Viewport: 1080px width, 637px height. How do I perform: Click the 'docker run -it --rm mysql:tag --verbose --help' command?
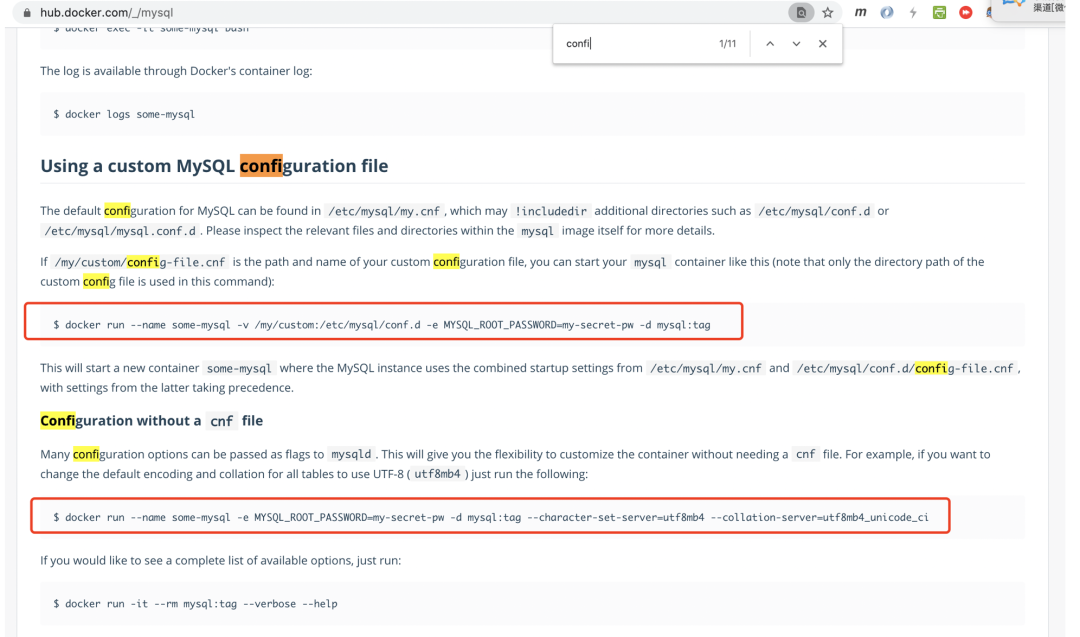pyautogui.click(x=196, y=604)
